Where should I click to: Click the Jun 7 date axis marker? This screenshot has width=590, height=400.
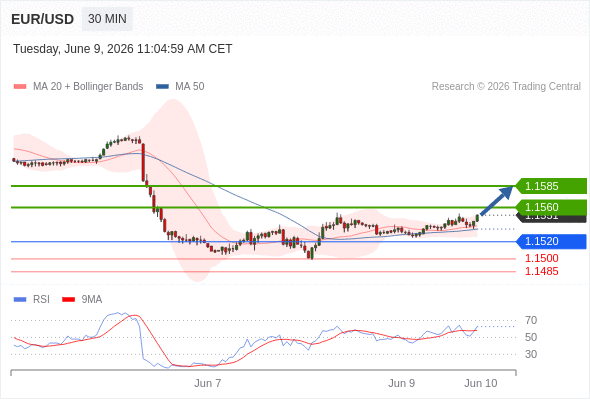pyautogui.click(x=208, y=383)
